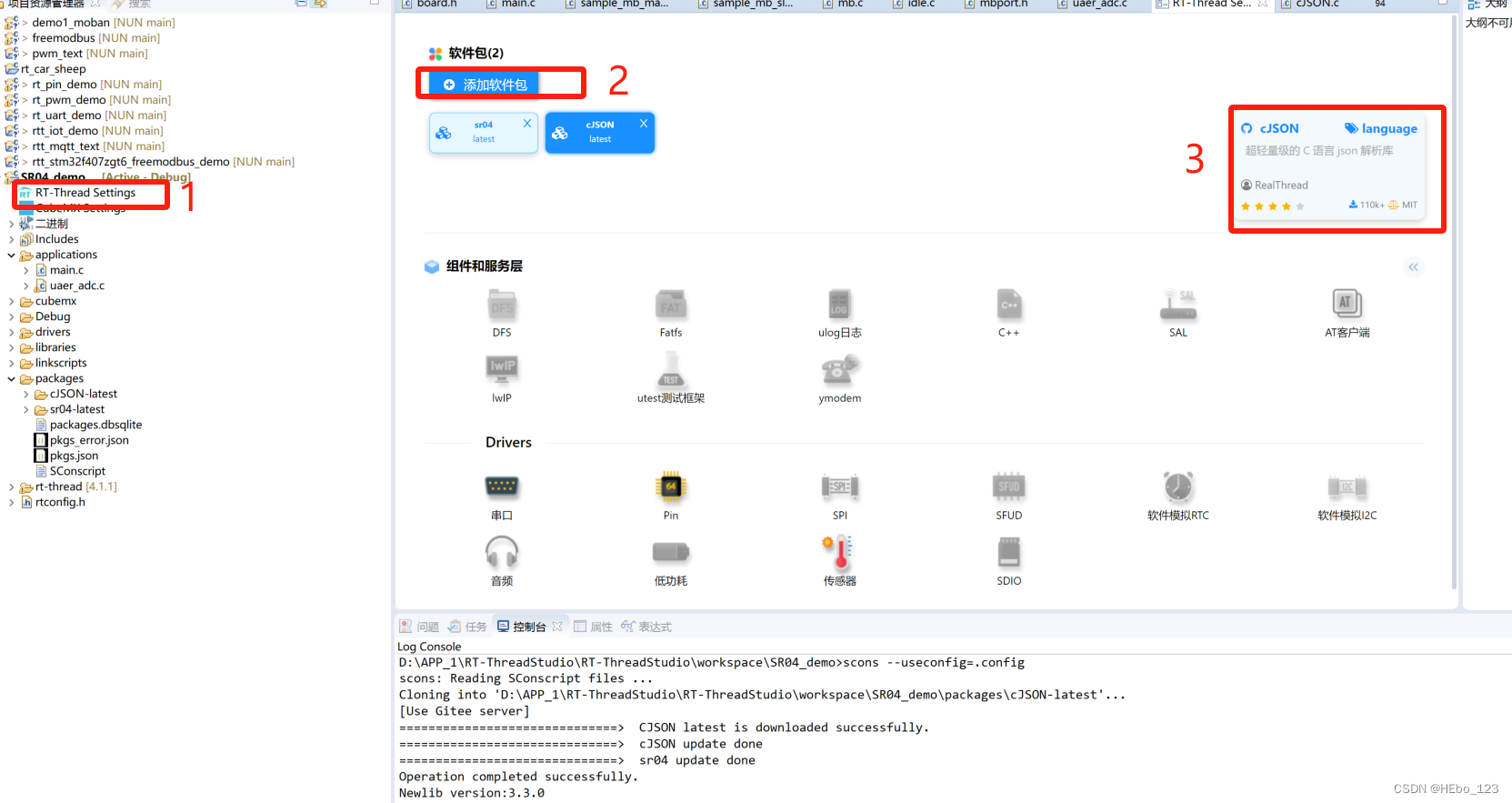The height and width of the screenshot is (803, 1512).
Task: Enable the AT客户端 component icon
Action: click(x=1347, y=304)
